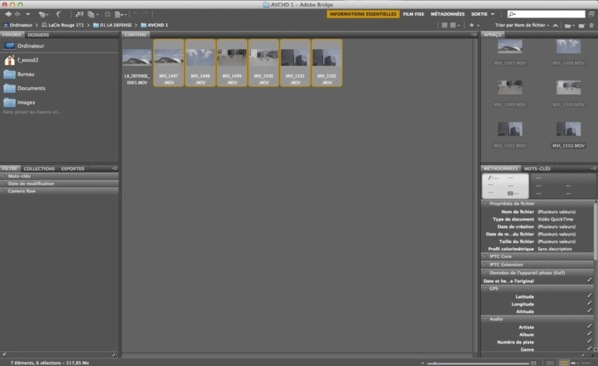Switch to the DOSSIERS tab

(38, 35)
